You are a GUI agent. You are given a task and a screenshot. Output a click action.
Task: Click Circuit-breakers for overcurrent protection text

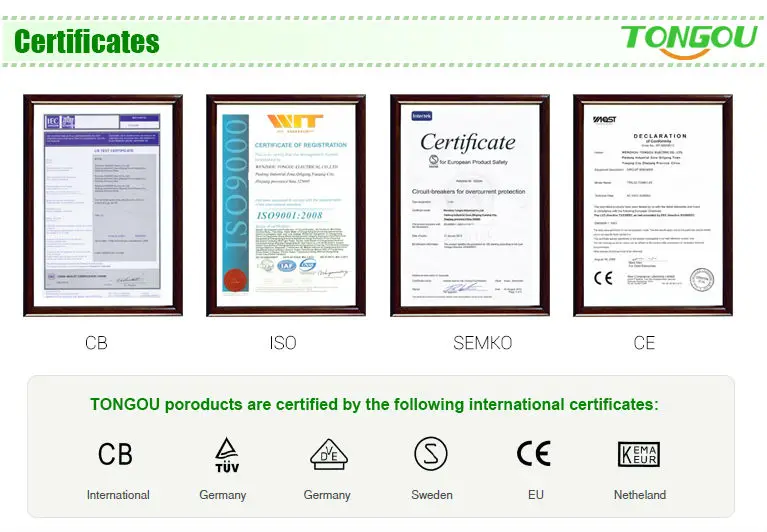point(469,192)
